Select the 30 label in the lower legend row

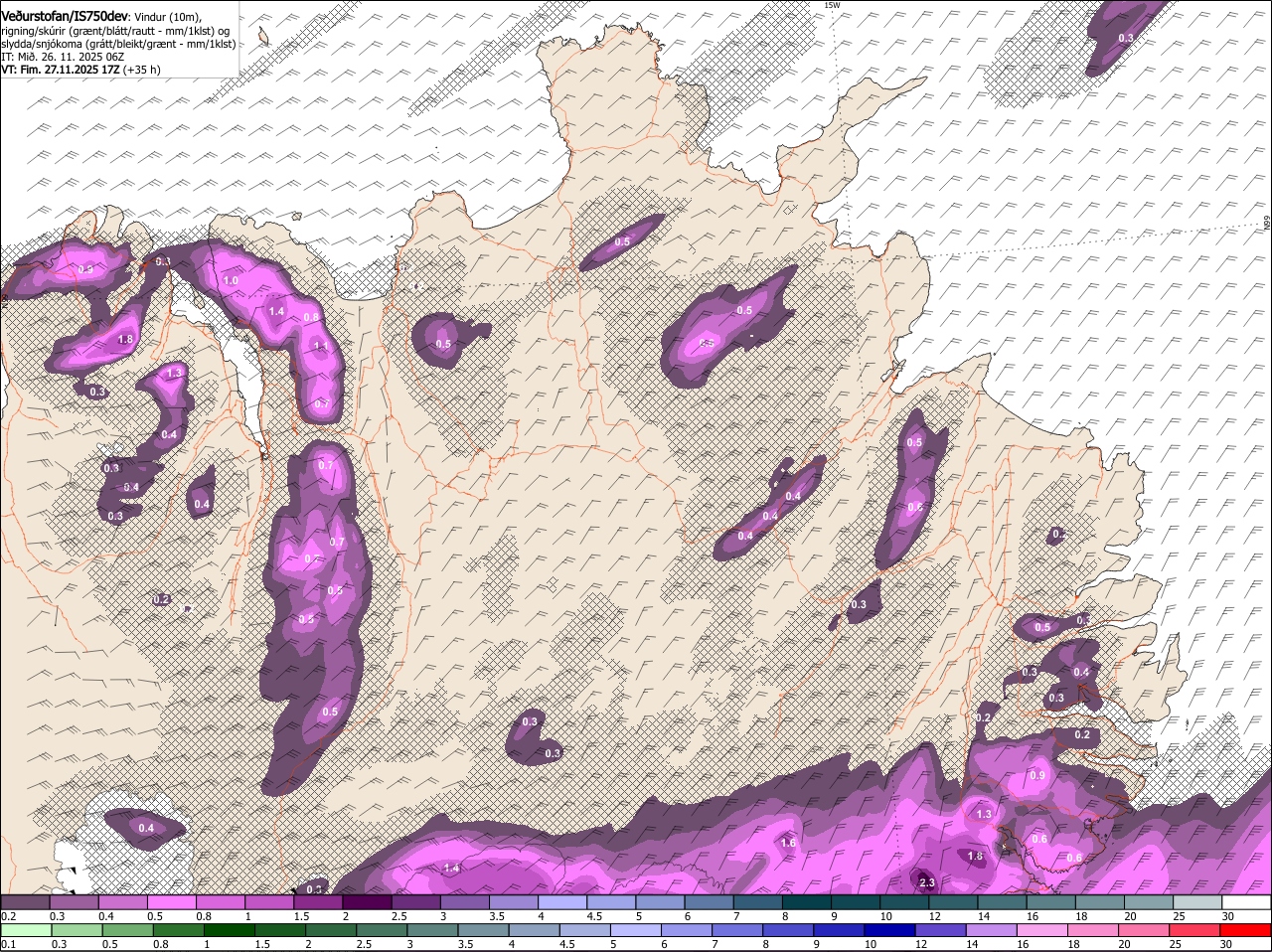1225,944
